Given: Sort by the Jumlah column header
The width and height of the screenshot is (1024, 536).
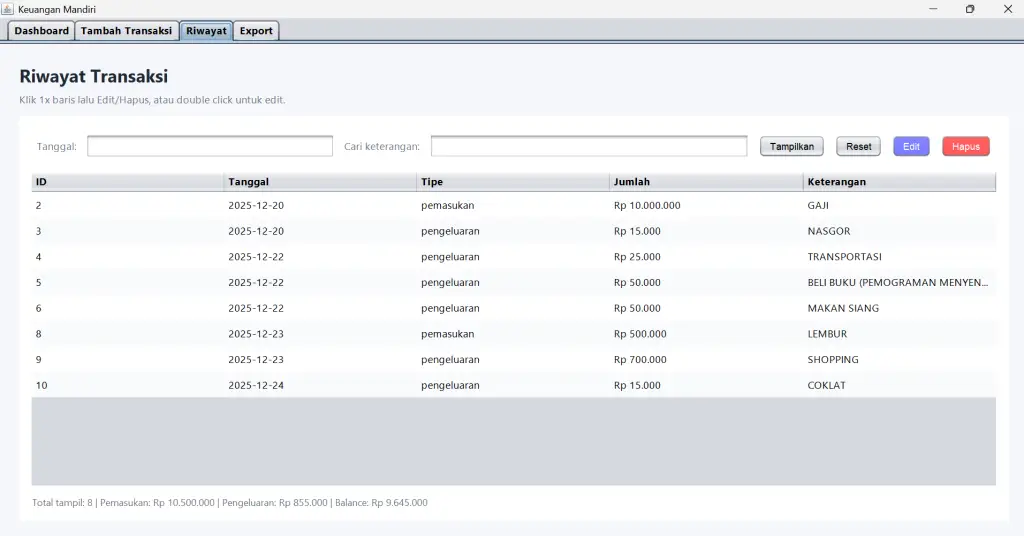Looking at the screenshot, I should 706,182.
